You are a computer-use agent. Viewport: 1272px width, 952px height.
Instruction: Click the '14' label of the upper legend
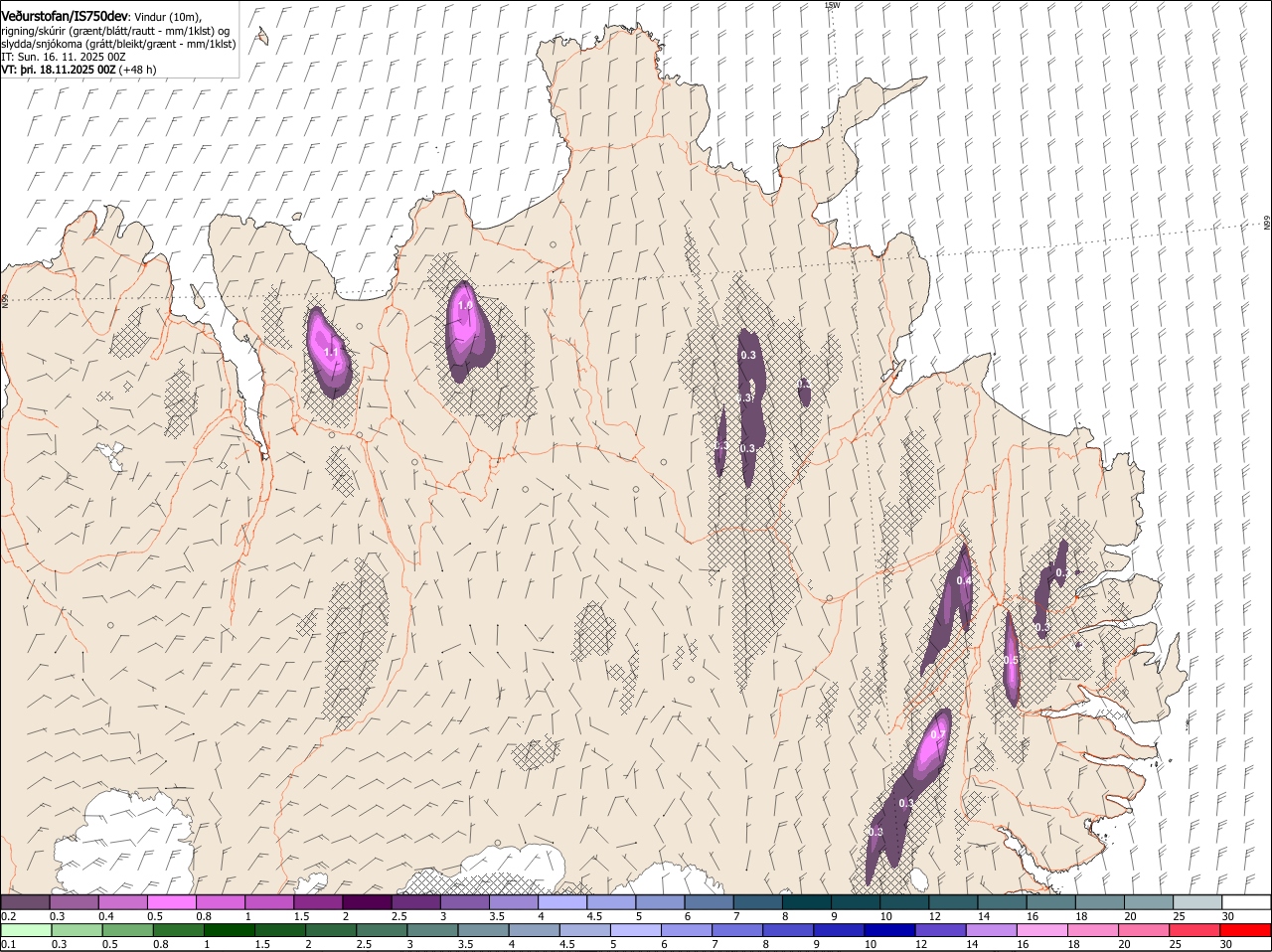pos(983,916)
